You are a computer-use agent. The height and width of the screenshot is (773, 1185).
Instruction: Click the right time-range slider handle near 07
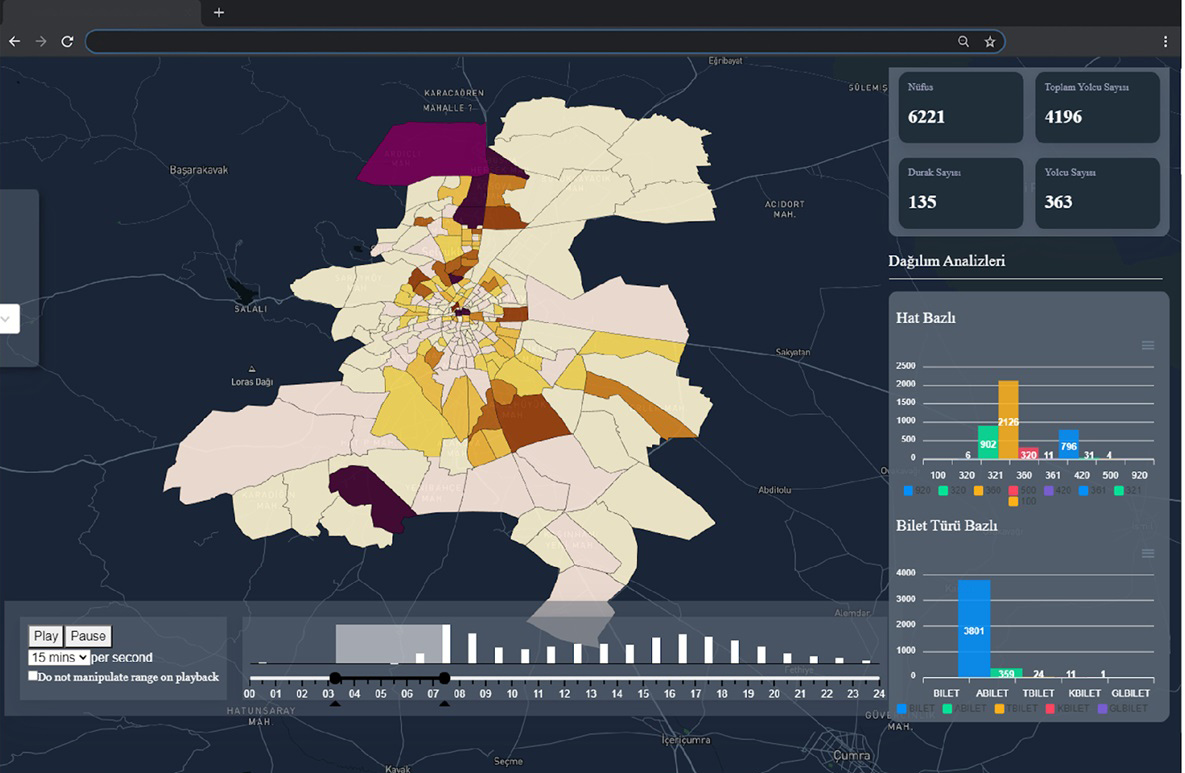(x=444, y=679)
